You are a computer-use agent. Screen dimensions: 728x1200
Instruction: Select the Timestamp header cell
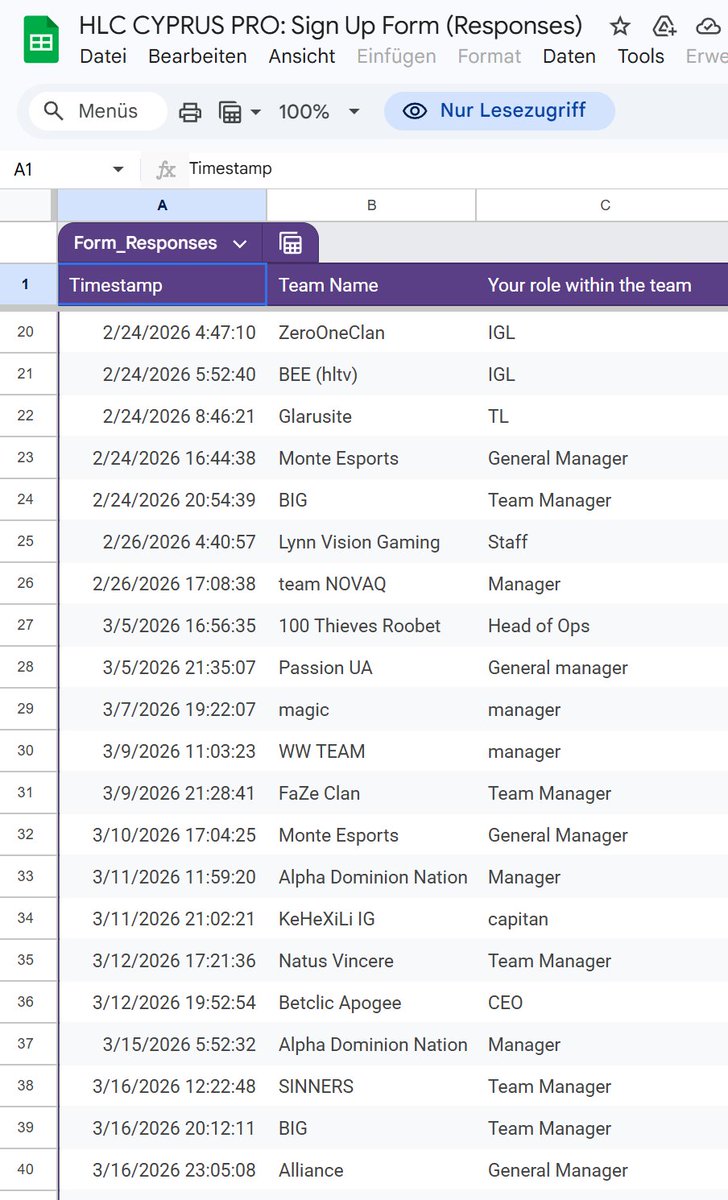click(162, 285)
